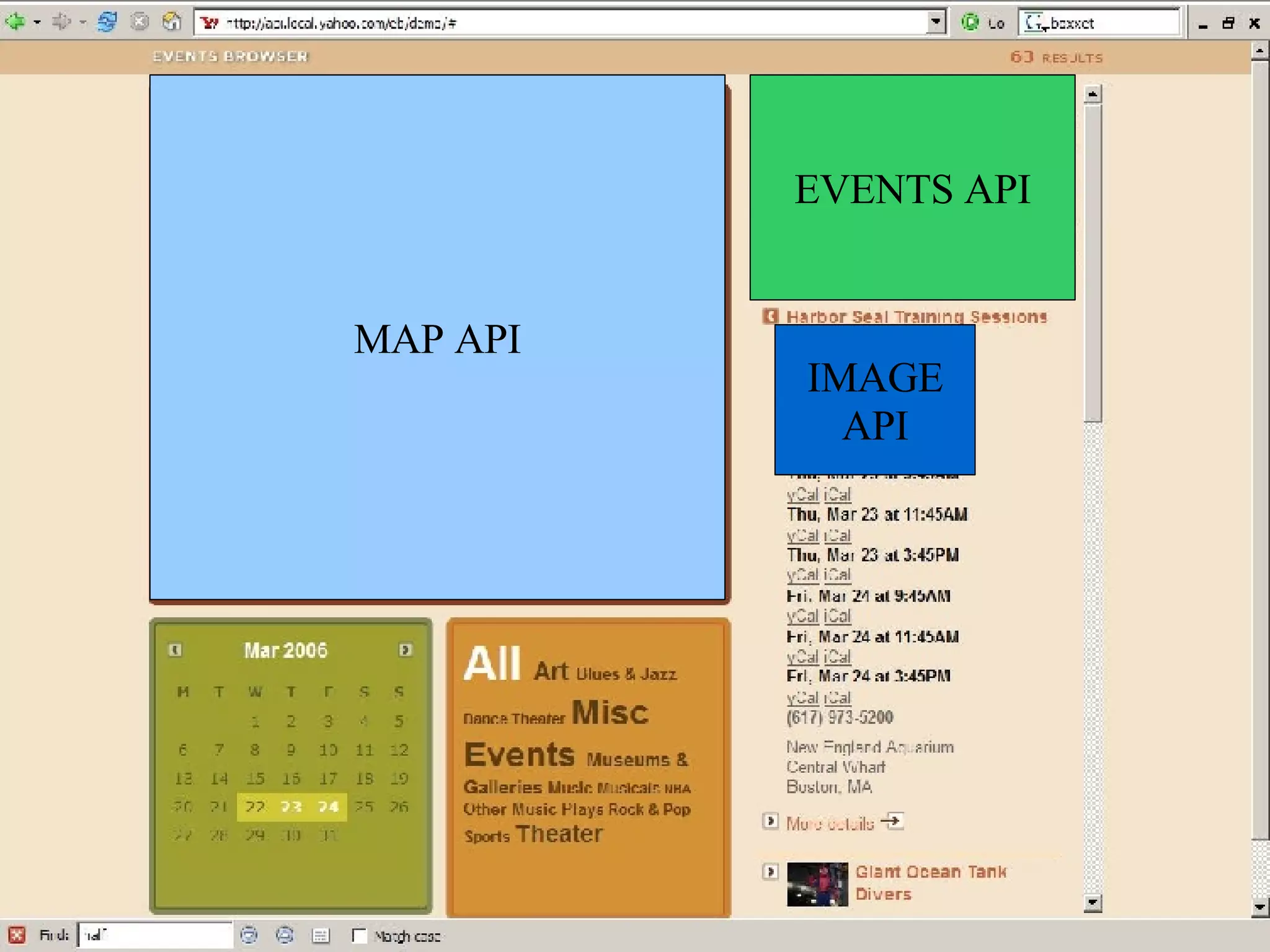Viewport: 1270px width, 952px height.
Task: Click the browser Back arrow
Action: [x=15, y=23]
